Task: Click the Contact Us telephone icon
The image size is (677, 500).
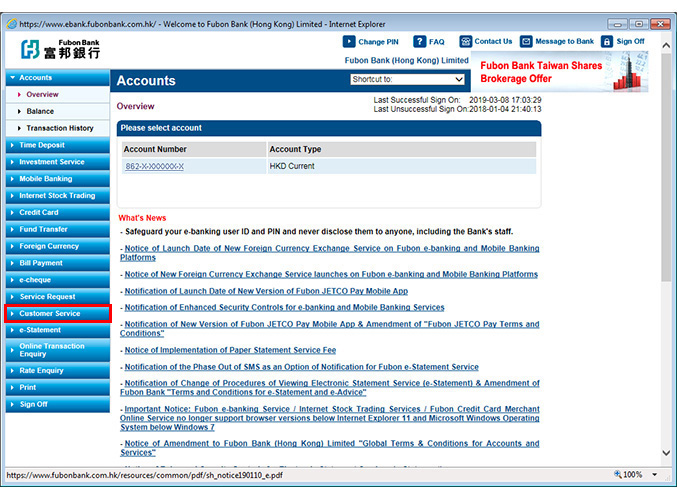Action: [x=465, y=41]
